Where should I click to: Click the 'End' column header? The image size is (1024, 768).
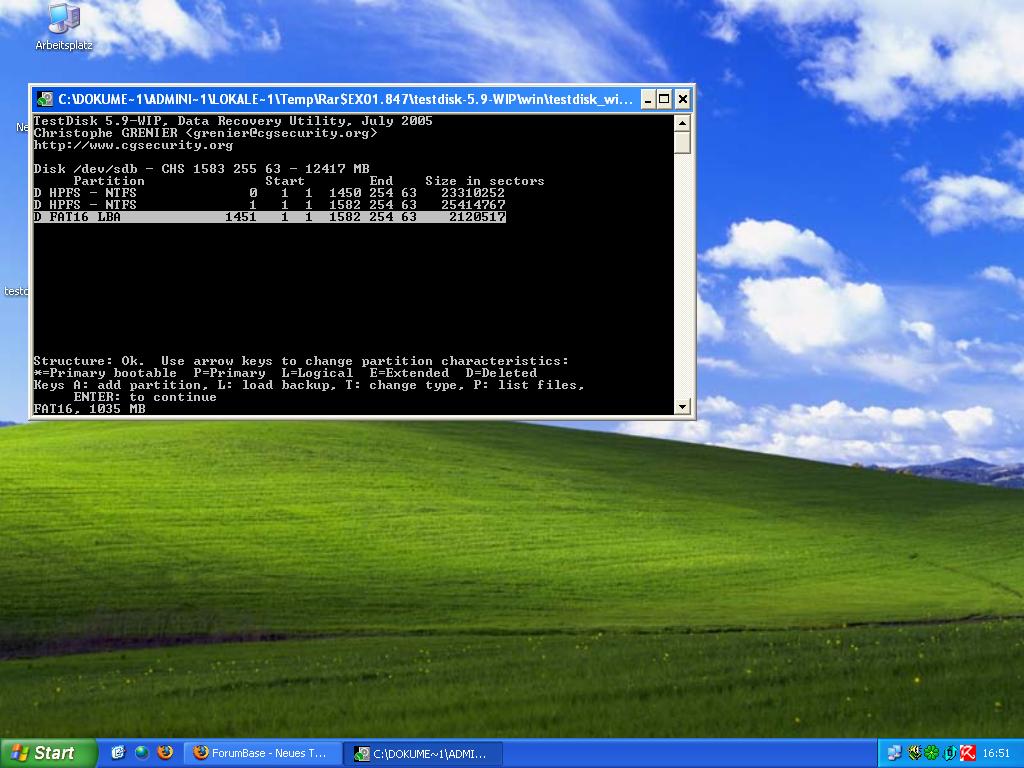coord(381,181)
